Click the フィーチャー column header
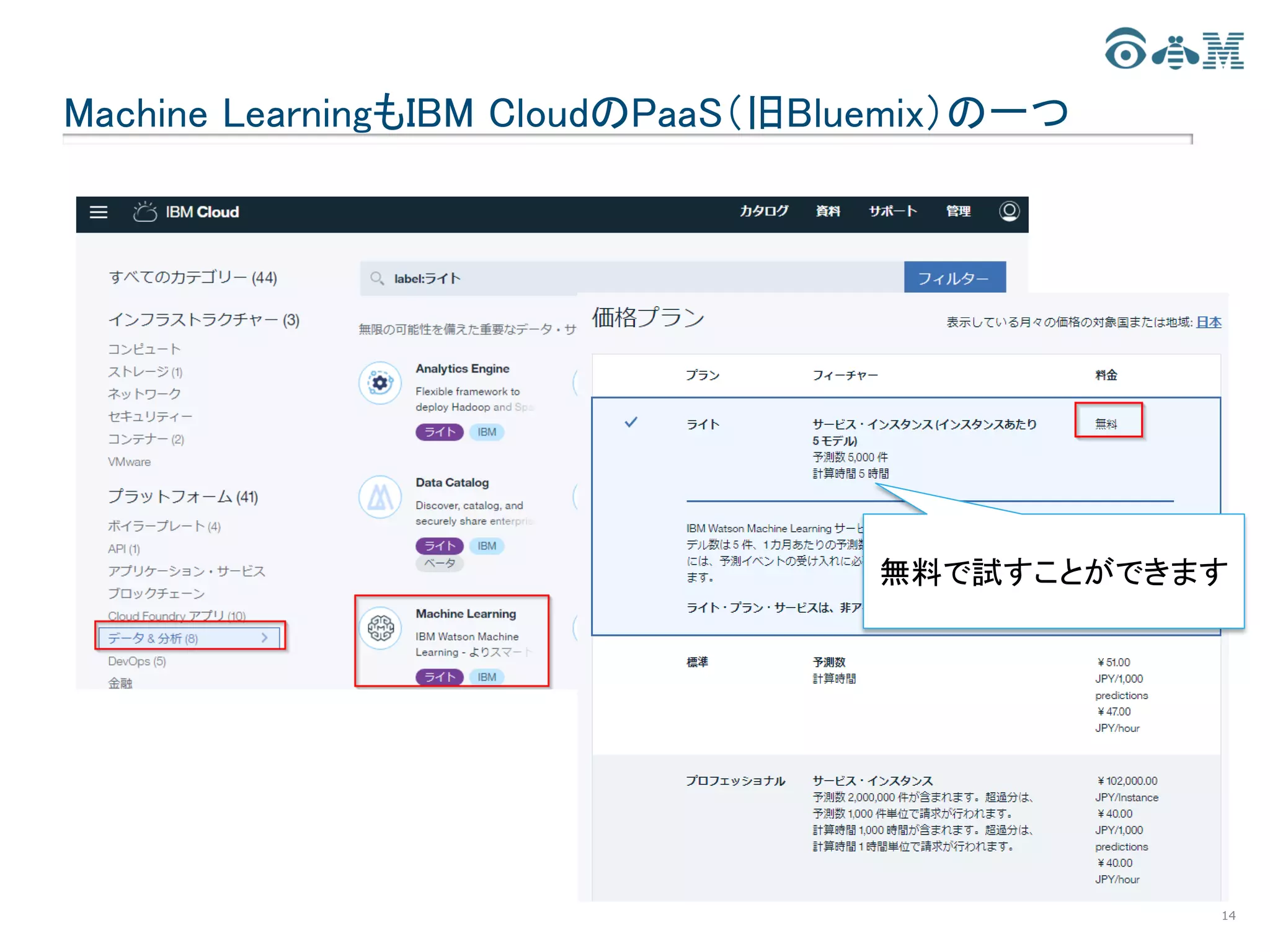 pos(845,375)
